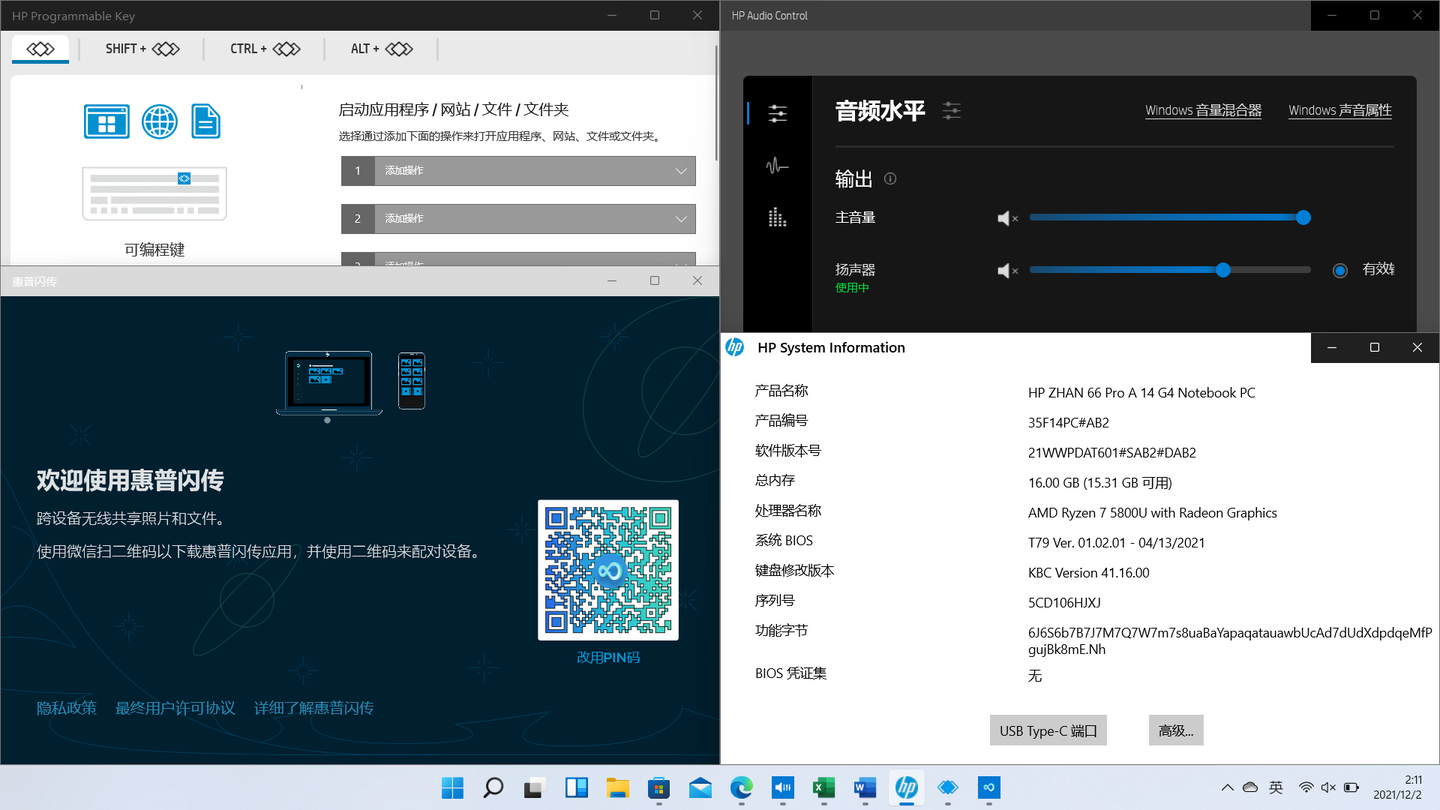Open File Explorer from the taskbar

coord(617,788)
